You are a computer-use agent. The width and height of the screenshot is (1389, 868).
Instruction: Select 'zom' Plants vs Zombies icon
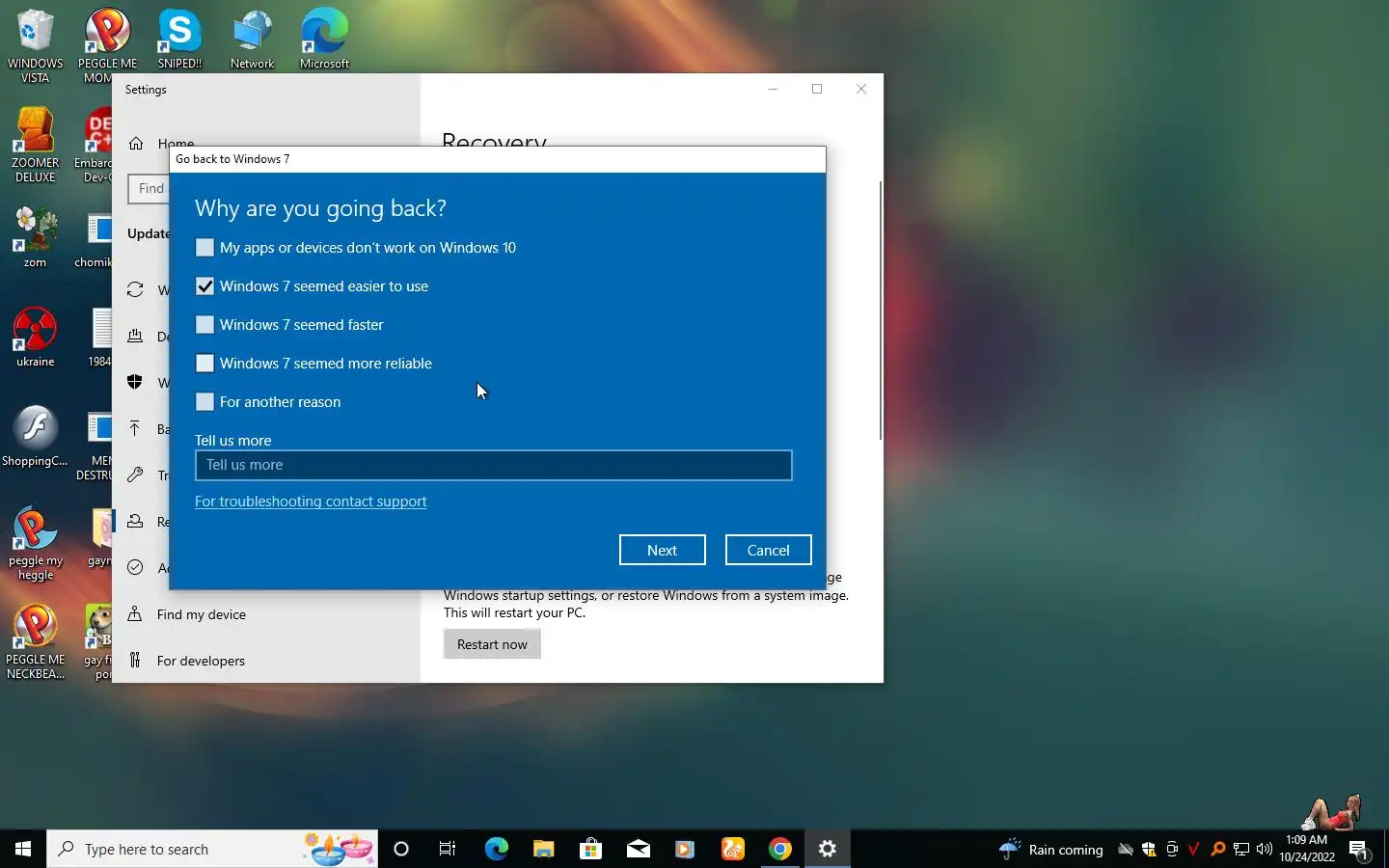(x=36, y=238)
